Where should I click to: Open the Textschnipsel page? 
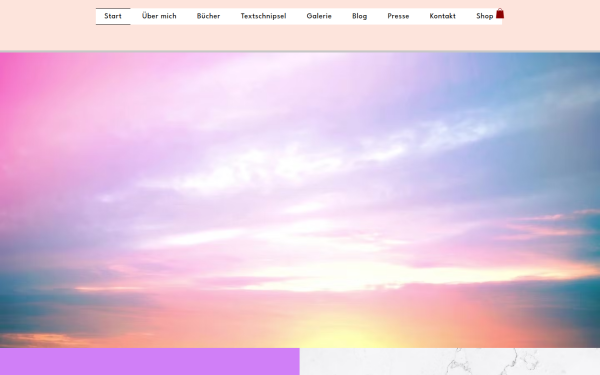point(263,16)
